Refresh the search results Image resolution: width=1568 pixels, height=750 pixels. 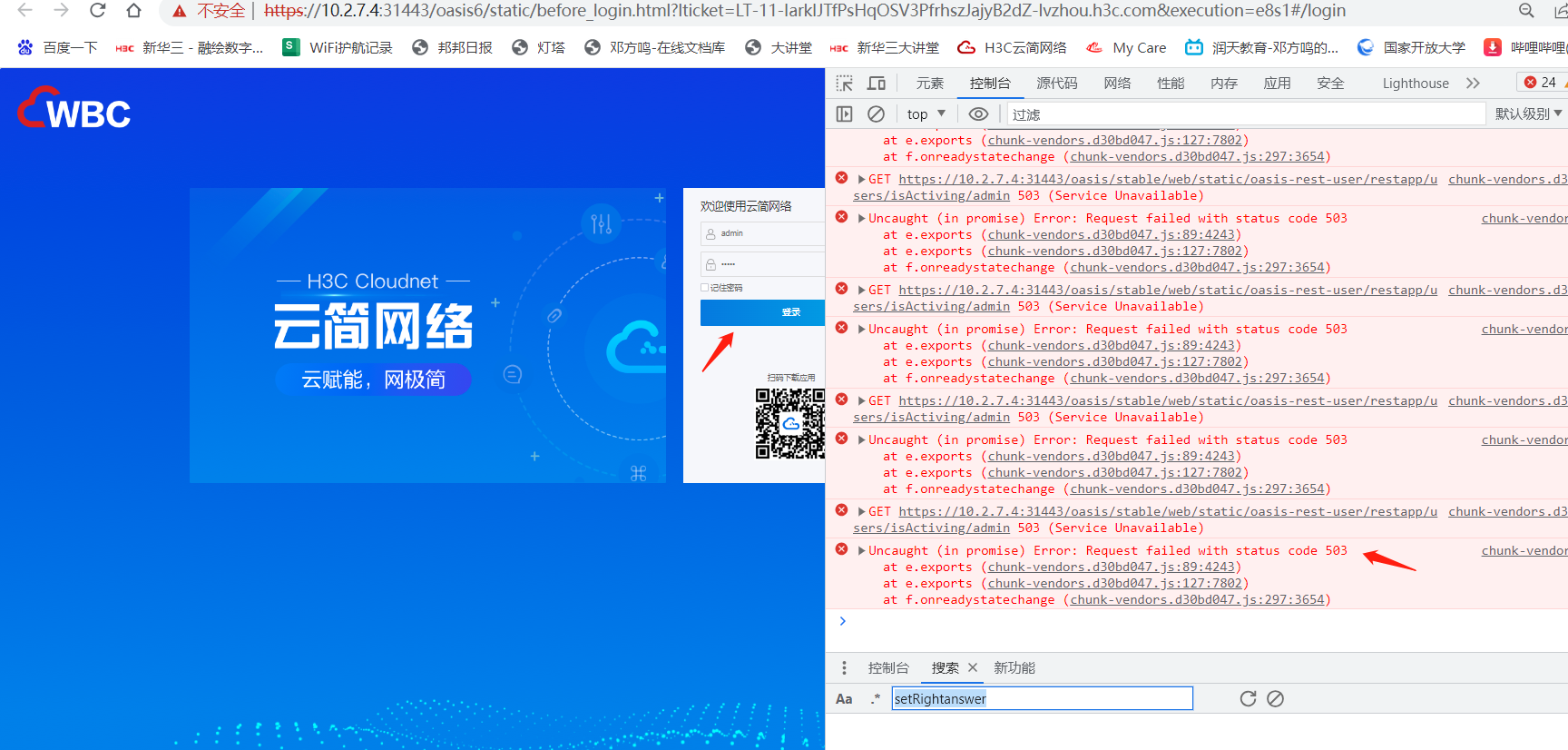(1249, 698)
